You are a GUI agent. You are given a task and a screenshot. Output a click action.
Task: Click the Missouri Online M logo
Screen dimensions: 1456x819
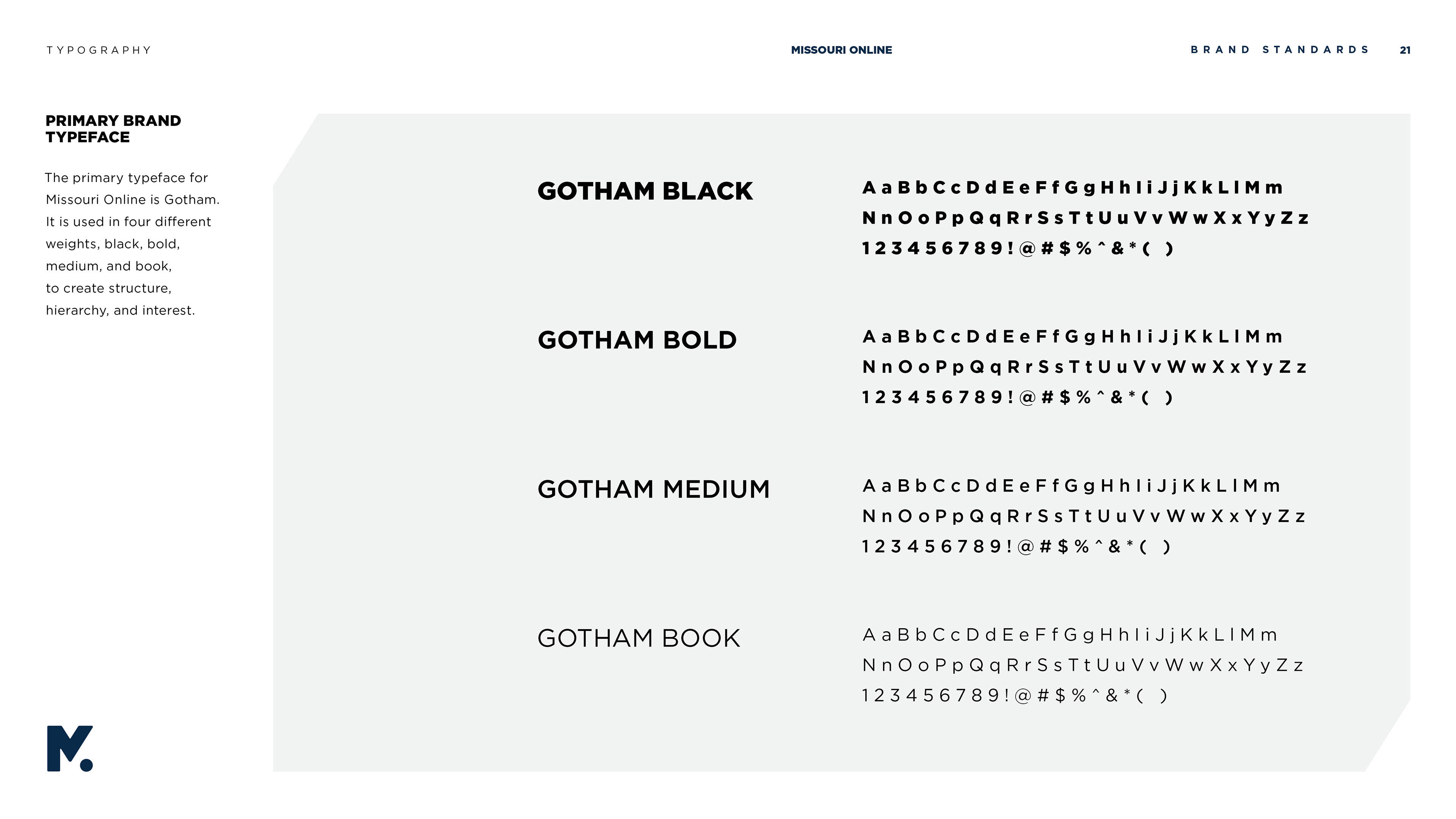point(70,748)
